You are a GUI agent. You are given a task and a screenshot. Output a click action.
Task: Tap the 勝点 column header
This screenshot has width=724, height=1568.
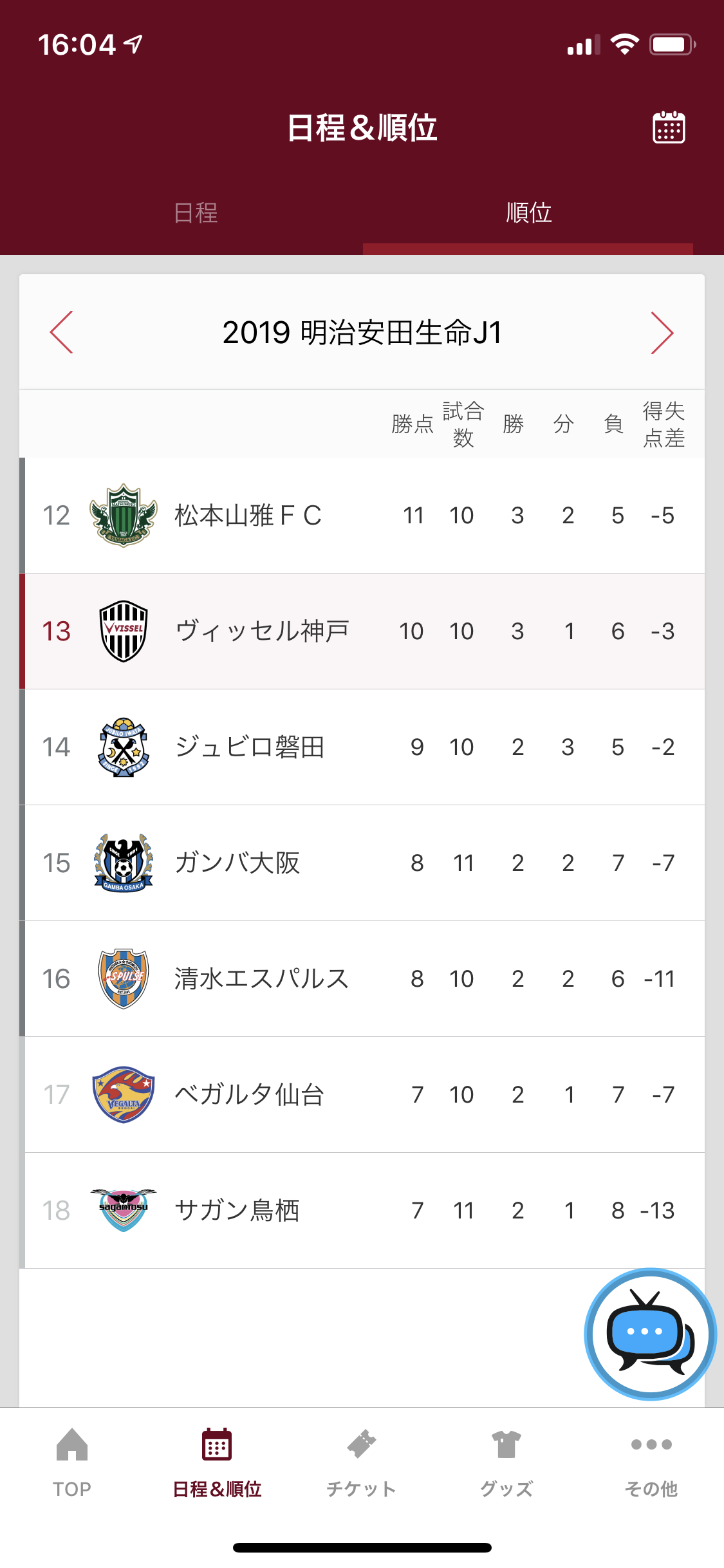pos(413,424)
